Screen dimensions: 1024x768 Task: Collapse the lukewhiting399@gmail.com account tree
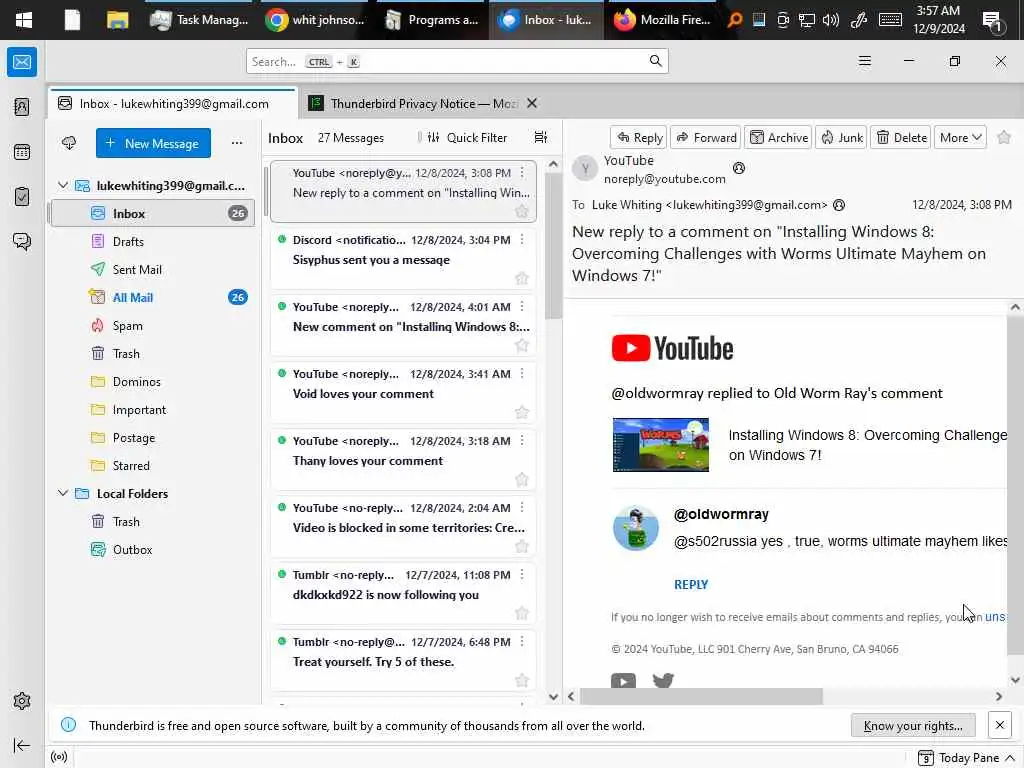63,185
